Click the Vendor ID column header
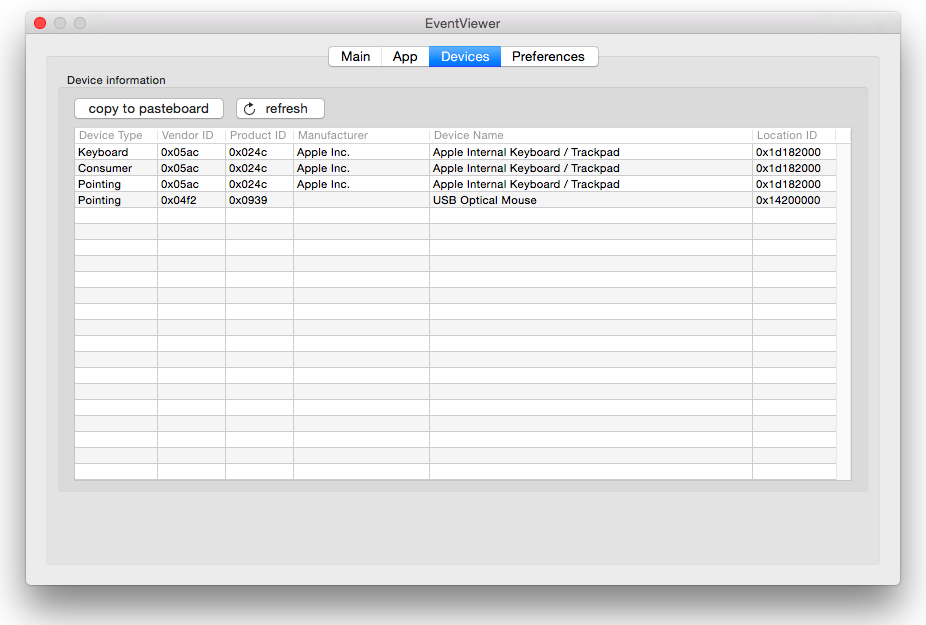This screenshot has height=625, width=926. click(x=191, y=135)
